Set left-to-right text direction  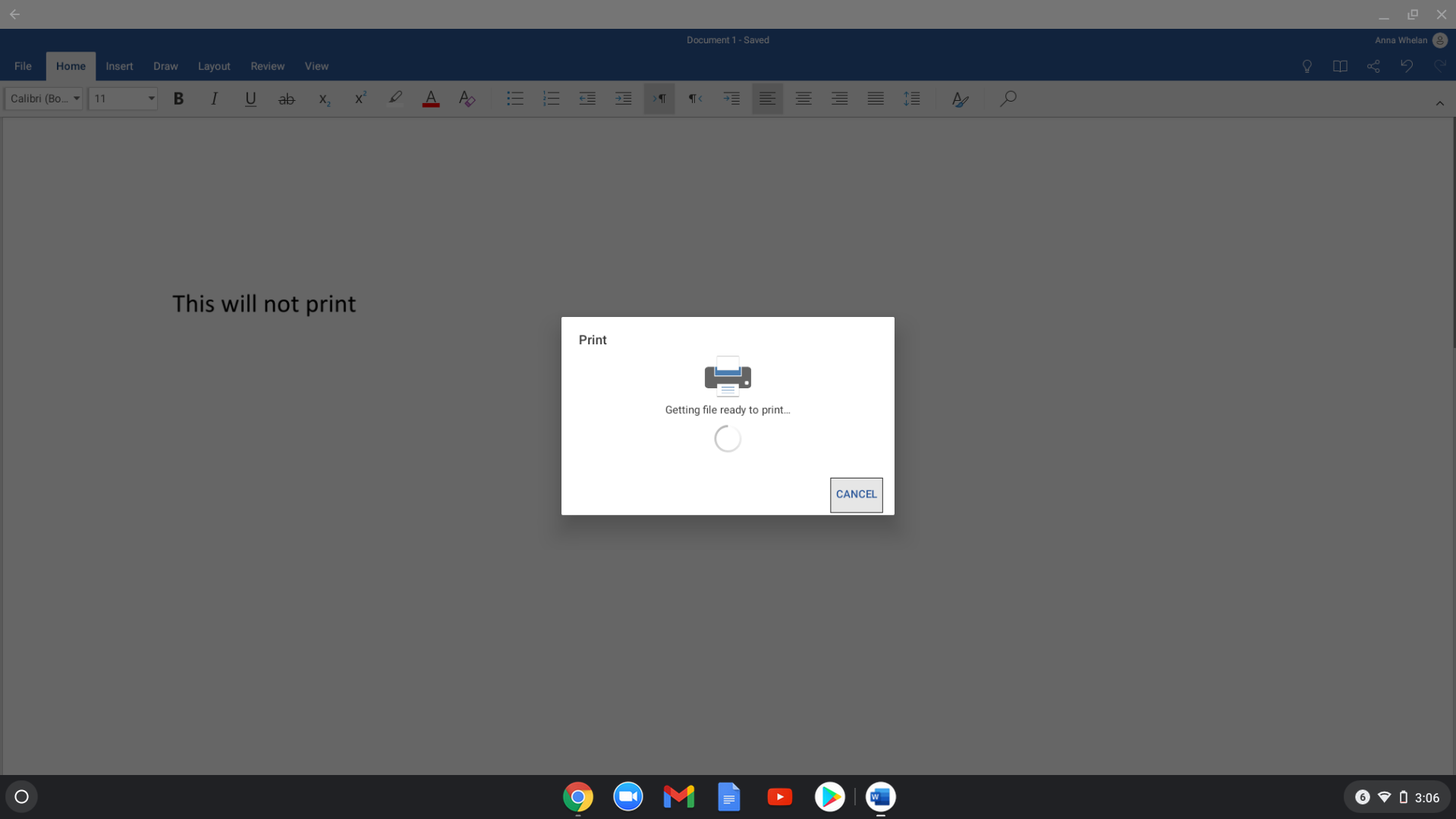click(x=659, y=99)
